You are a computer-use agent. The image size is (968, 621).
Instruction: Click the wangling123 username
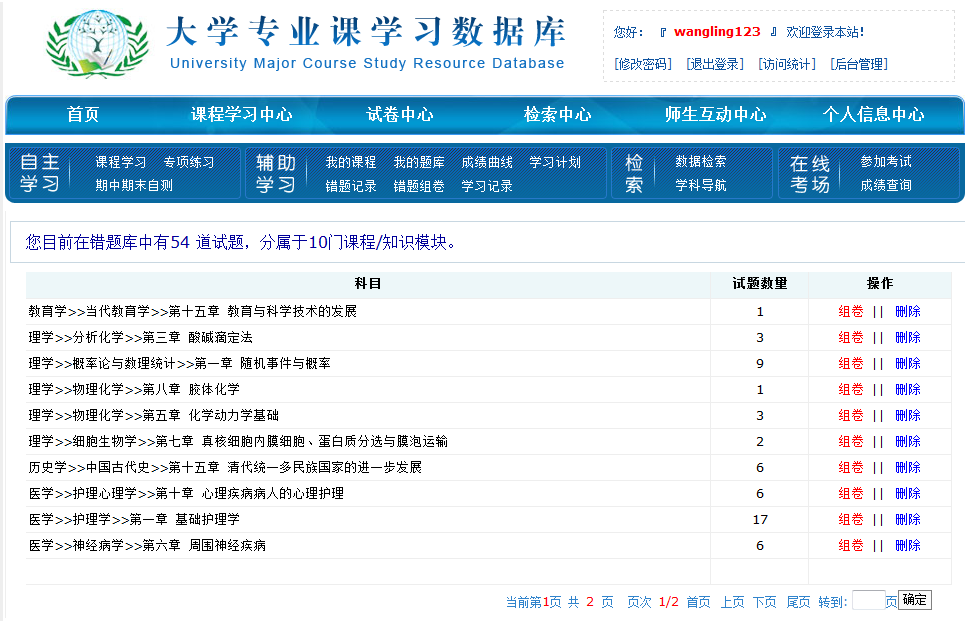coord(717,31)
